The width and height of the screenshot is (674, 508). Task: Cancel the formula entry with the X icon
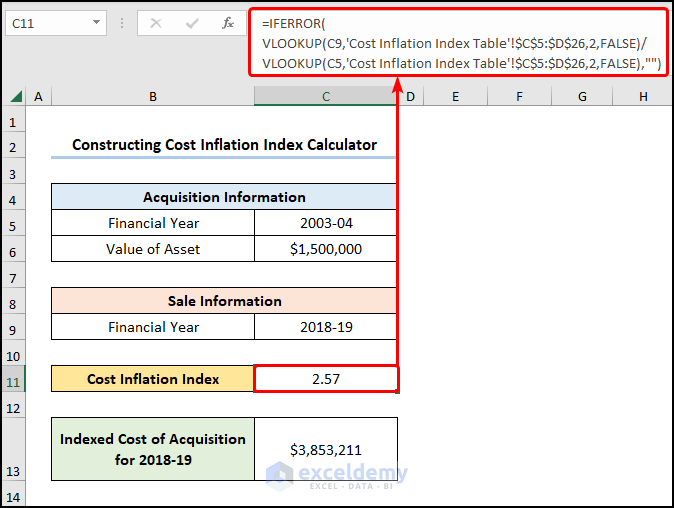coord(156,22)
